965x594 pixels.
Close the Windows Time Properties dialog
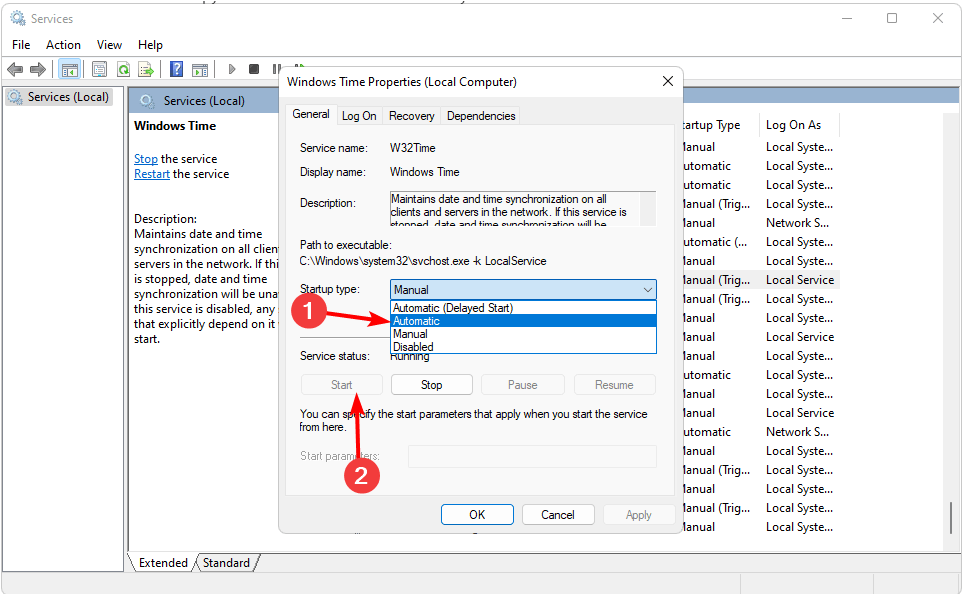(x=668, y=81)
